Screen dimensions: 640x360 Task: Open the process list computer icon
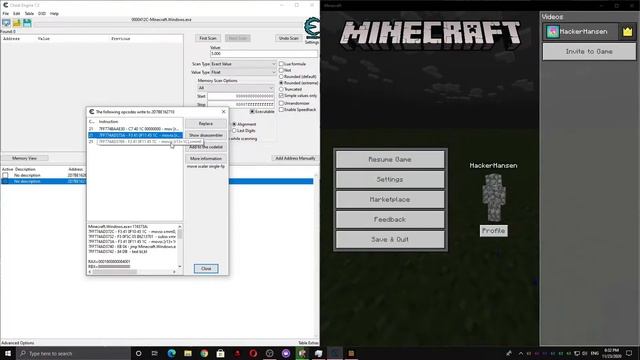pyautogui.click(x=6, y=23)
